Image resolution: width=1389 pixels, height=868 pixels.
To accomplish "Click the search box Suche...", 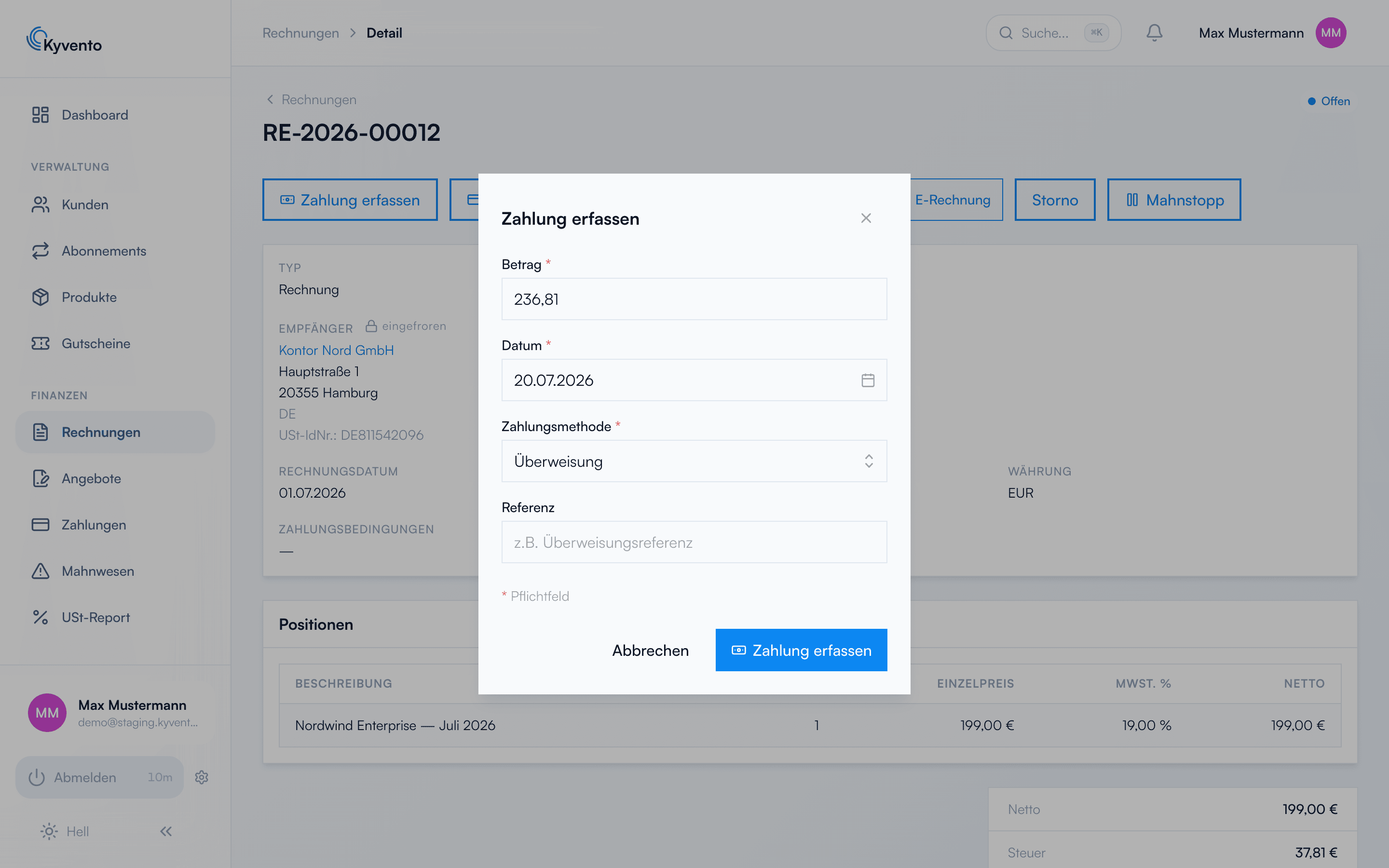I will pos(1053,33).
